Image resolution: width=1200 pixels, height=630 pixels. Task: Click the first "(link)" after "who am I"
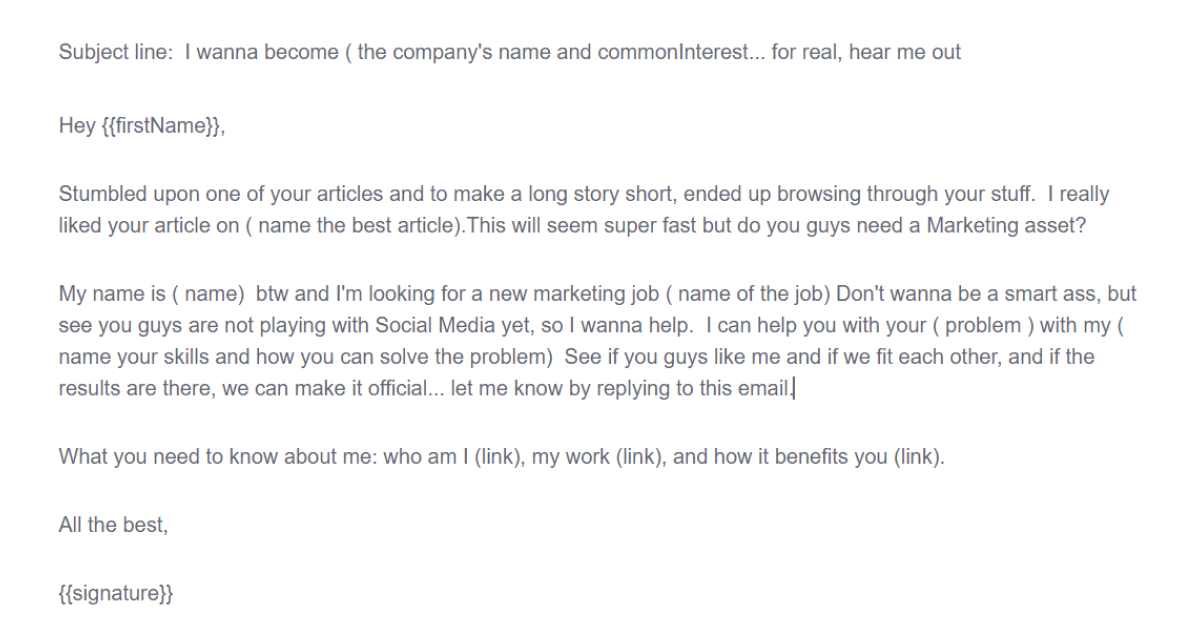pyautogui.click(x=496, y=457)
